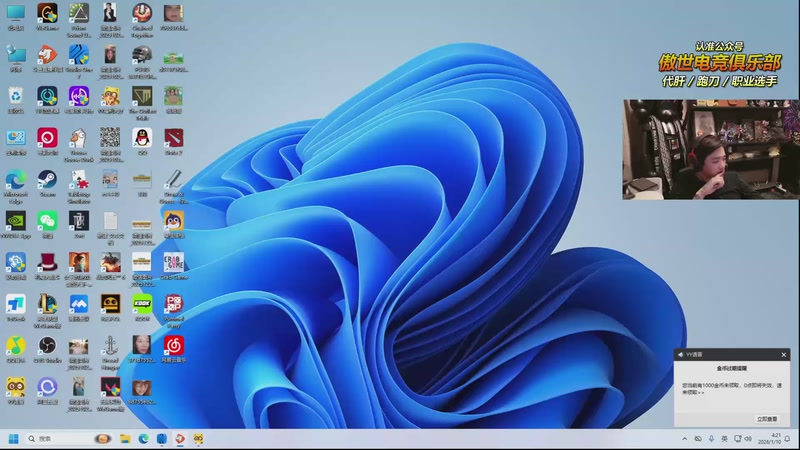Open the Windows Start menu
The width and height of the screenshot is (800, 450).
point(14,439)
